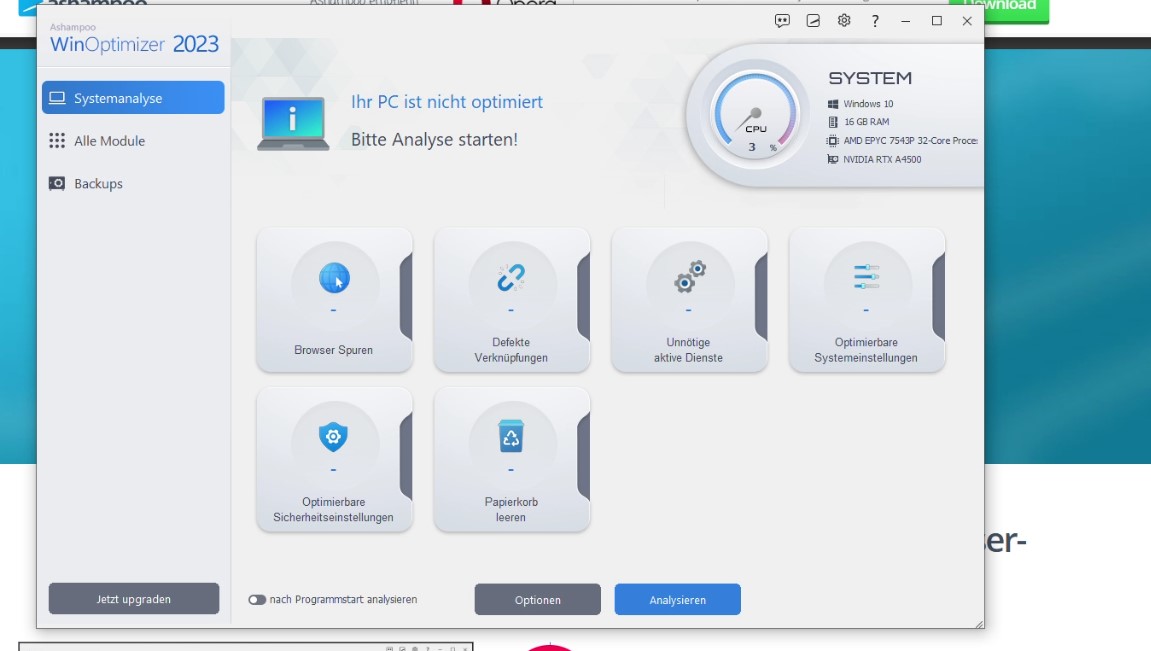Screen dimensions: 1151x651
Task: Open the Optionen button
Action: pos(537,600)
